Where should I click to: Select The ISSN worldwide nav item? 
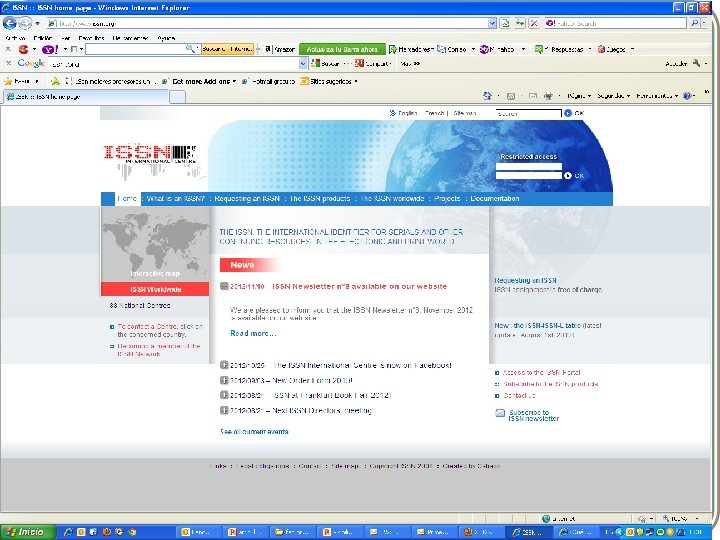(x=392, y=198)
